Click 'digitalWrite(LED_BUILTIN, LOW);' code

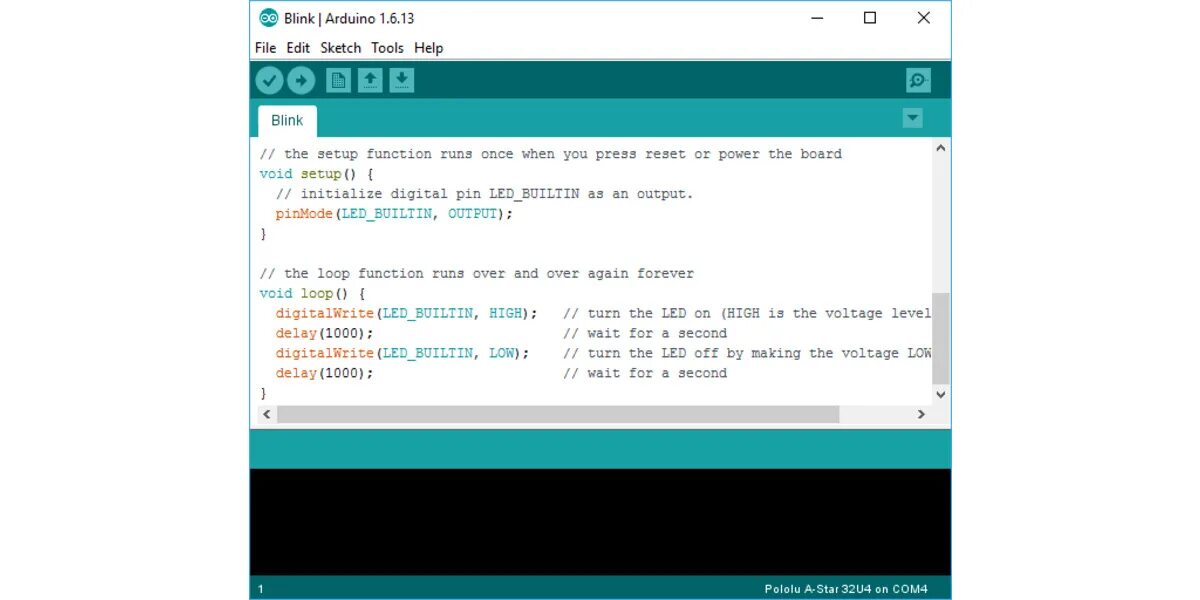tap(403, 354)
